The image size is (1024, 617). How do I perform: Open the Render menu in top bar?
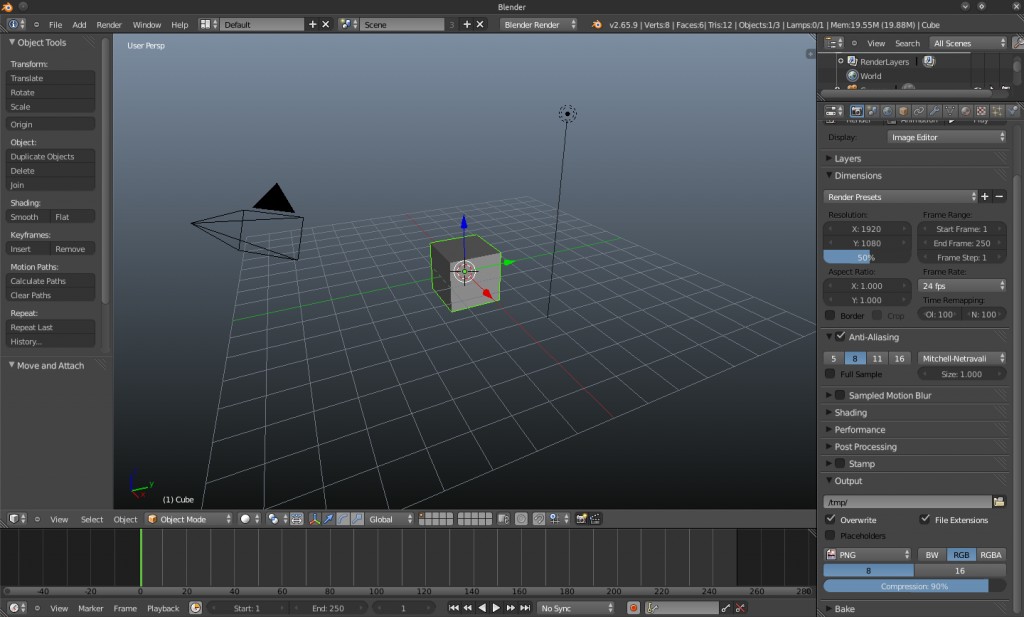109,24
